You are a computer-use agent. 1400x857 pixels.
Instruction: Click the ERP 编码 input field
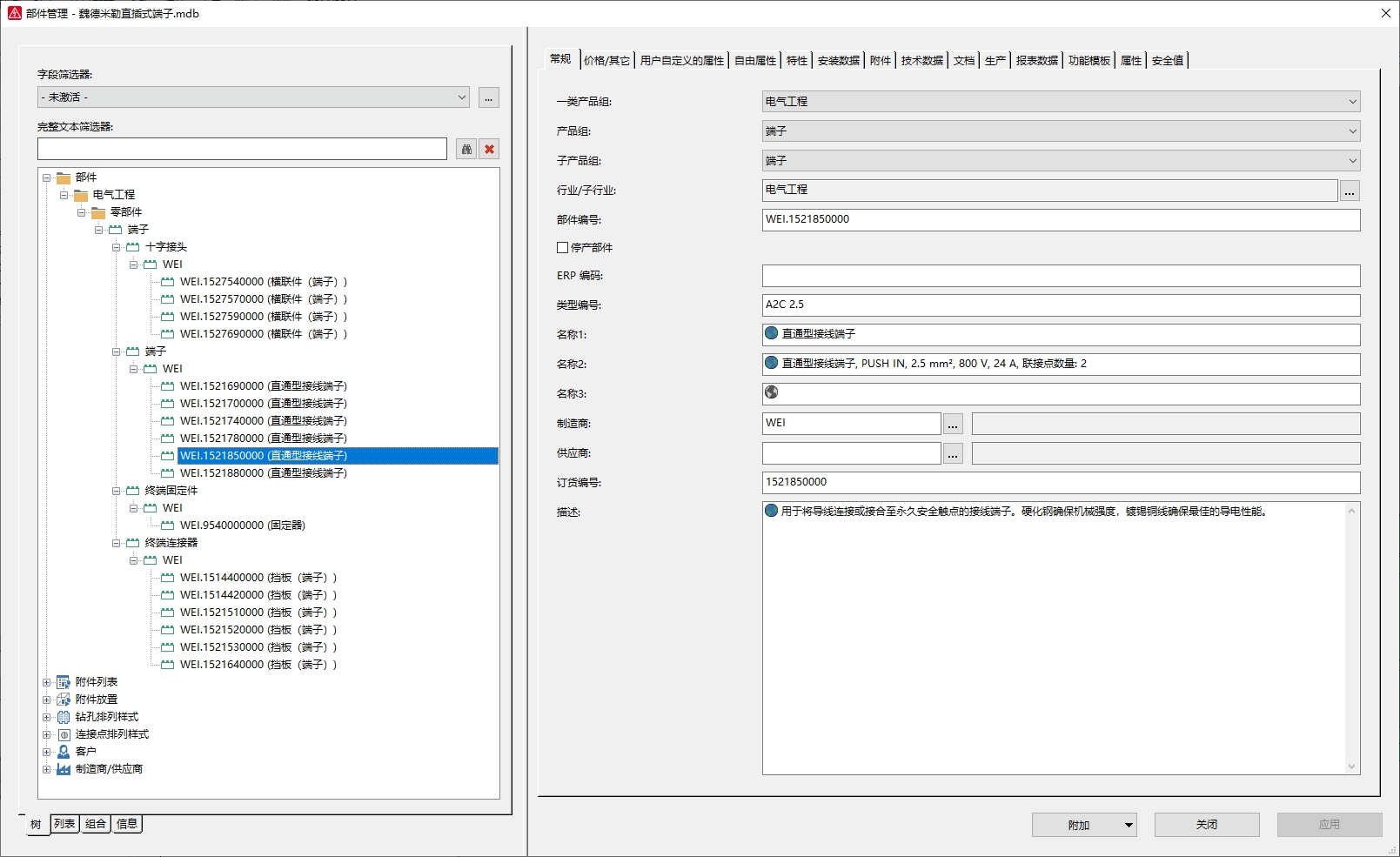(1061, 276)
